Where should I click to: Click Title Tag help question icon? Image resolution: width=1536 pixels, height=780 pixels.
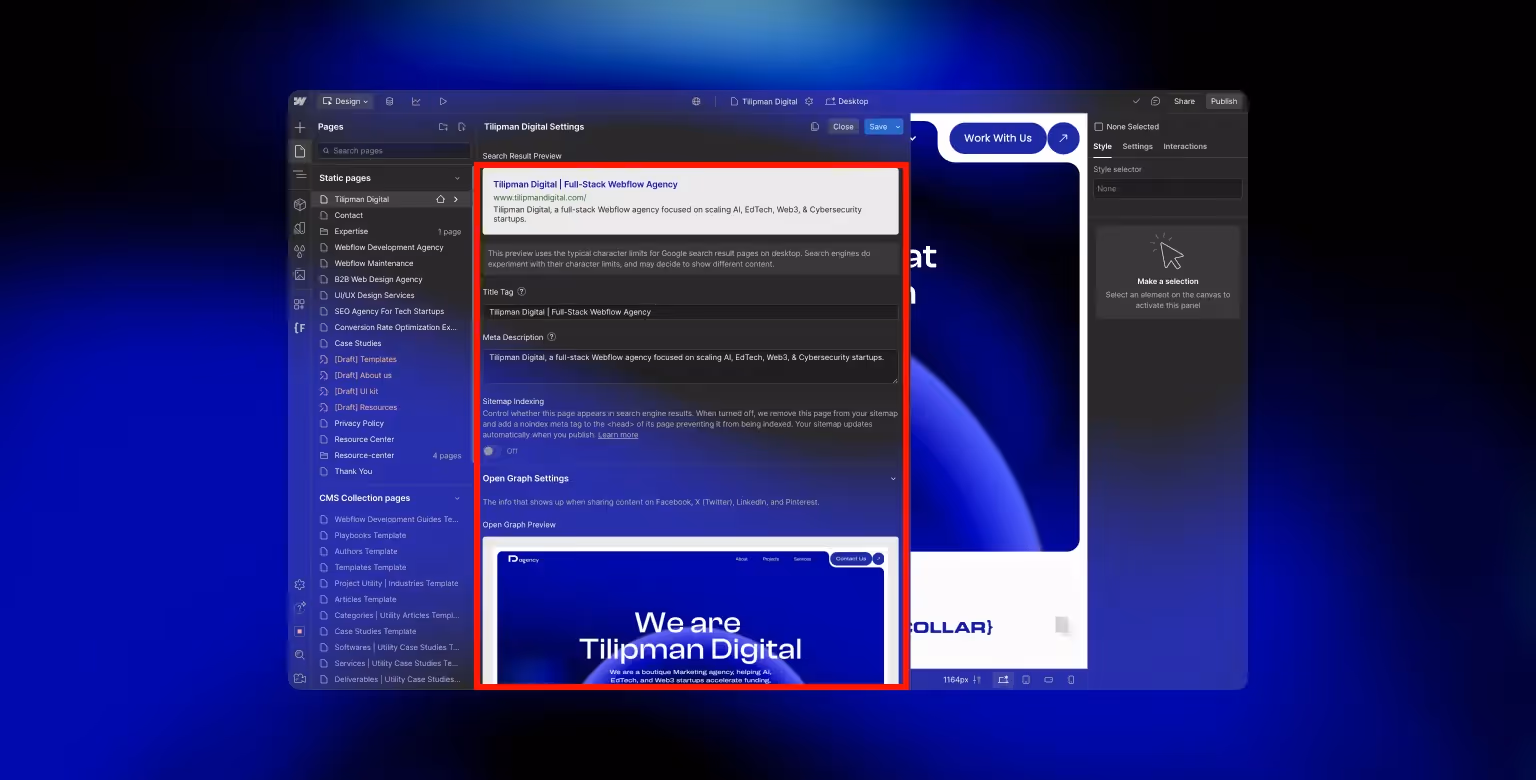click(521, 292)
